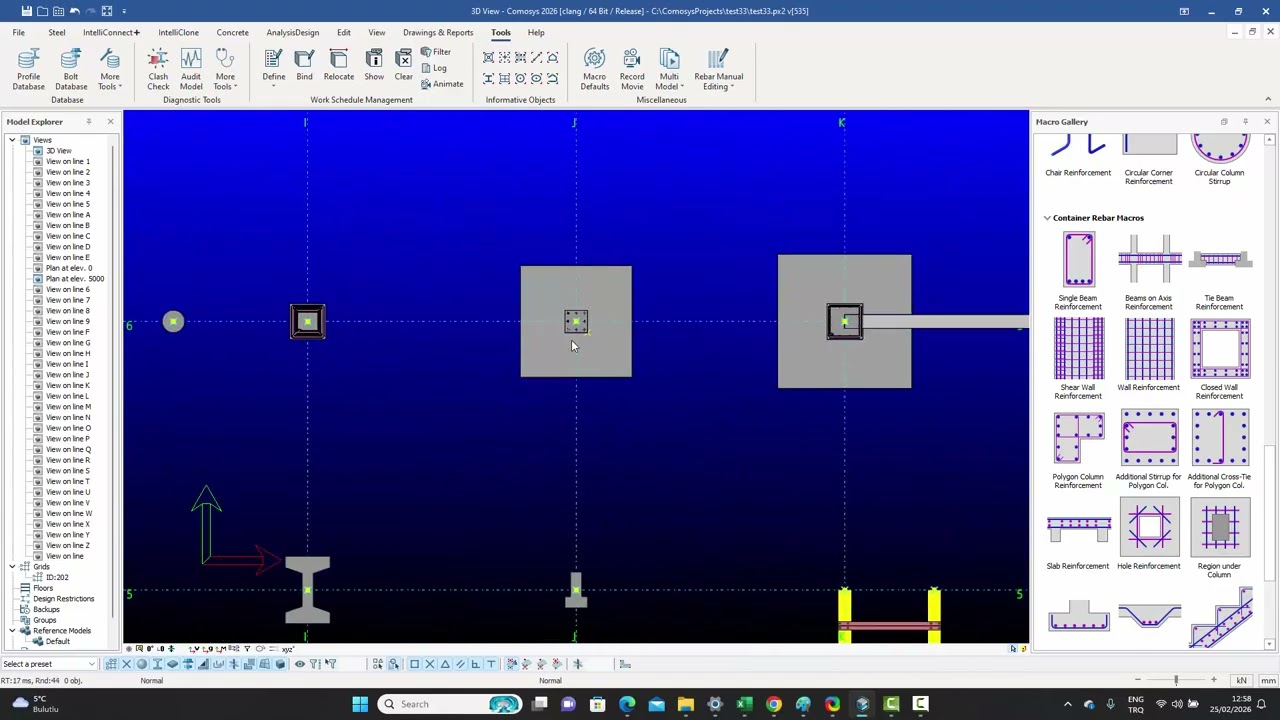Choose the Tie Beam Reinforcement macro
Image resolution: width=1280 pixels, height=720 pixels.
click(1219, 271)
